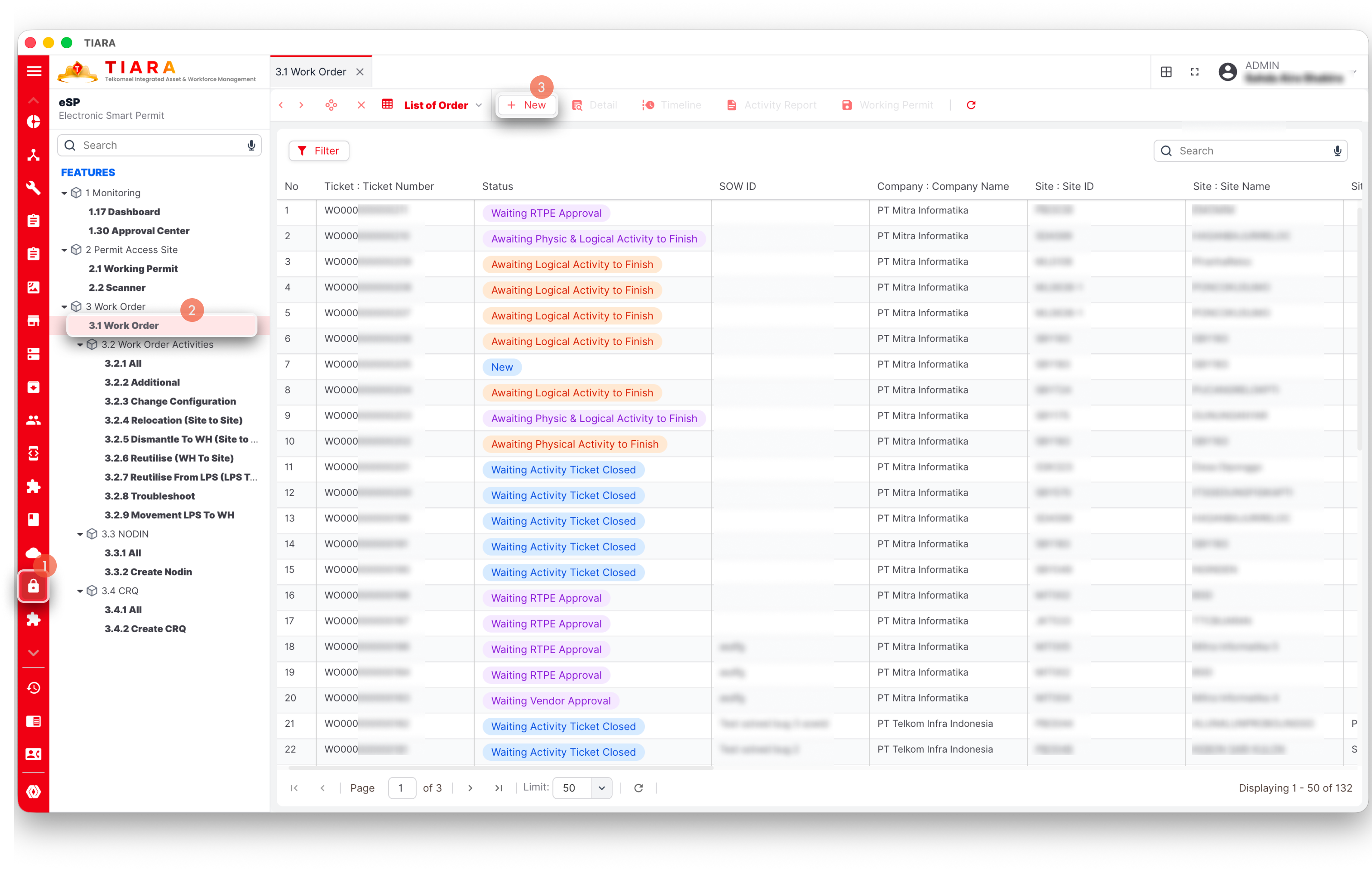Go to next page arrow
The height and width of the screenshot is (871, 1372).
point(470,788)
